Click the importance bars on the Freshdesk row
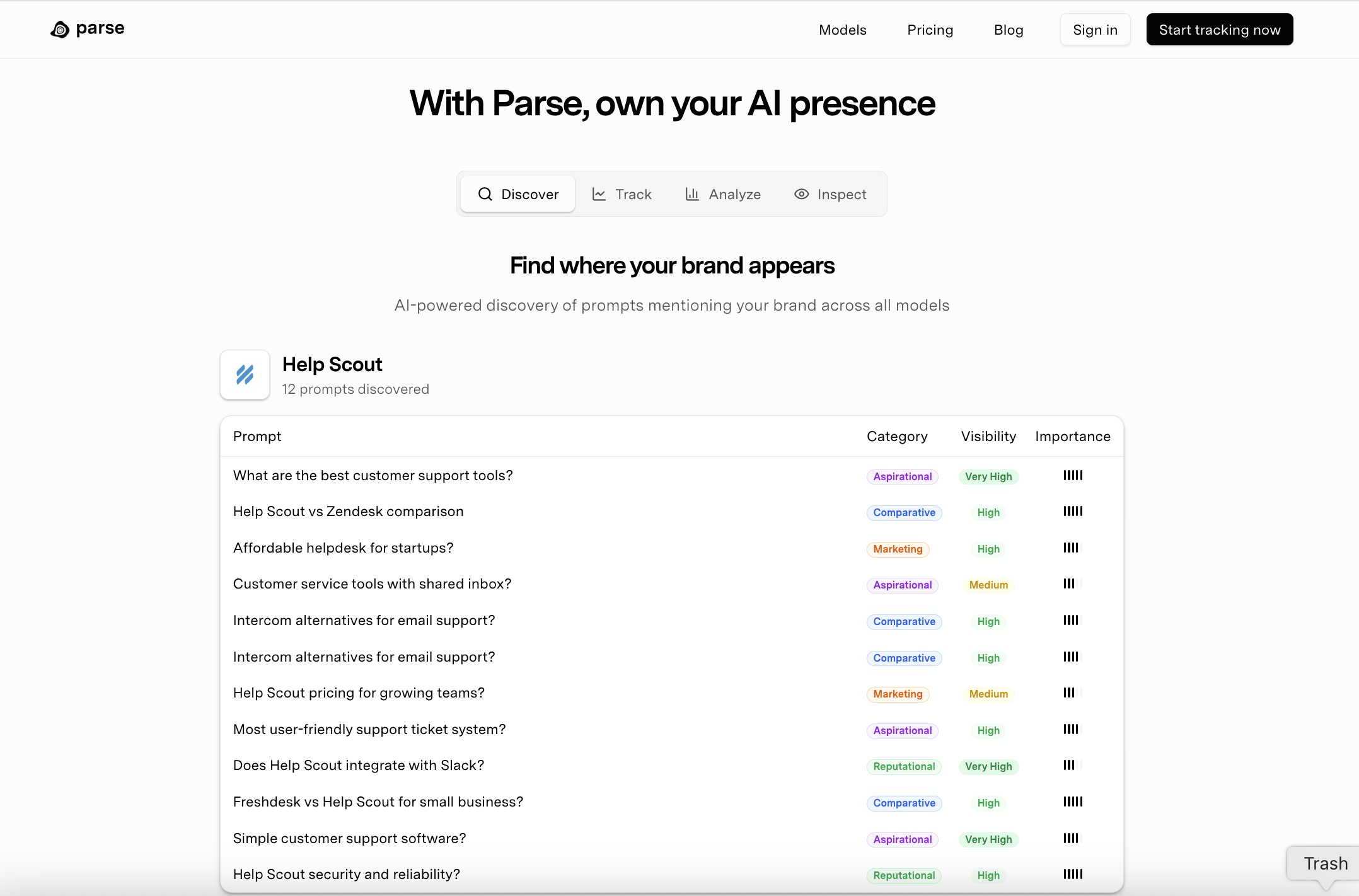 (x=1073, y=801)
